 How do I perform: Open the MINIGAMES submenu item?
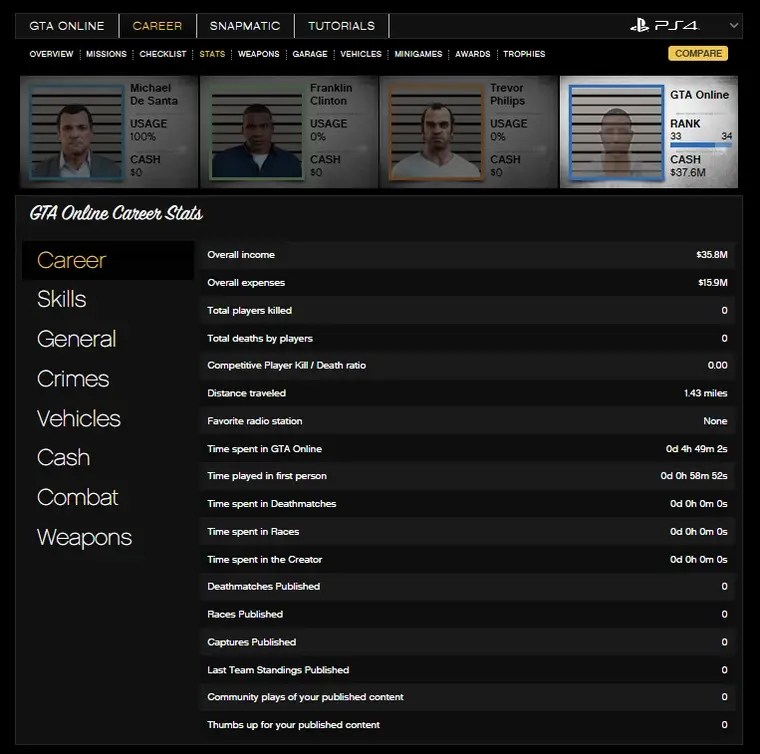coord(418,54)
